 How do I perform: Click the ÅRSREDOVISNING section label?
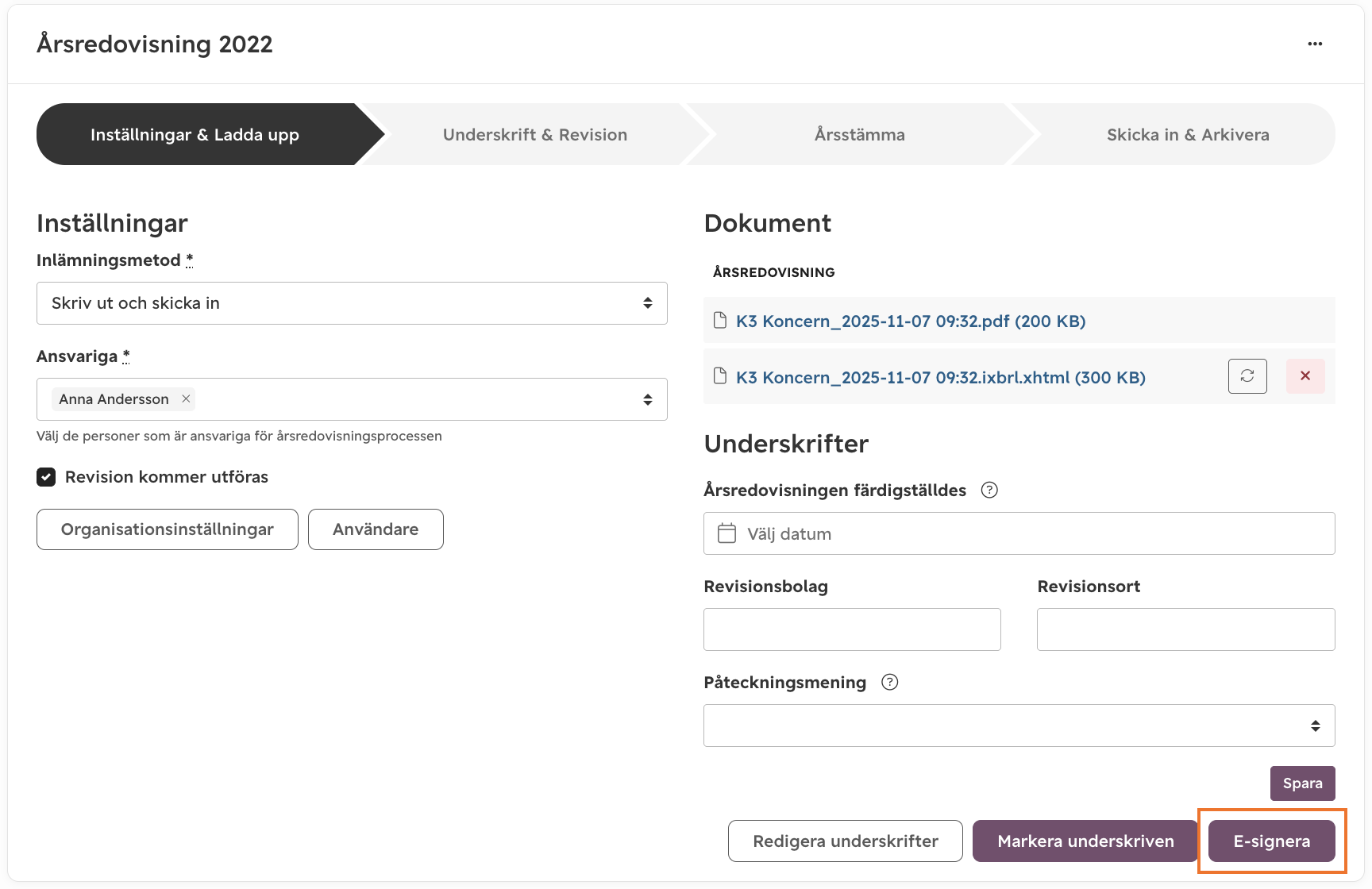[774, 272]
